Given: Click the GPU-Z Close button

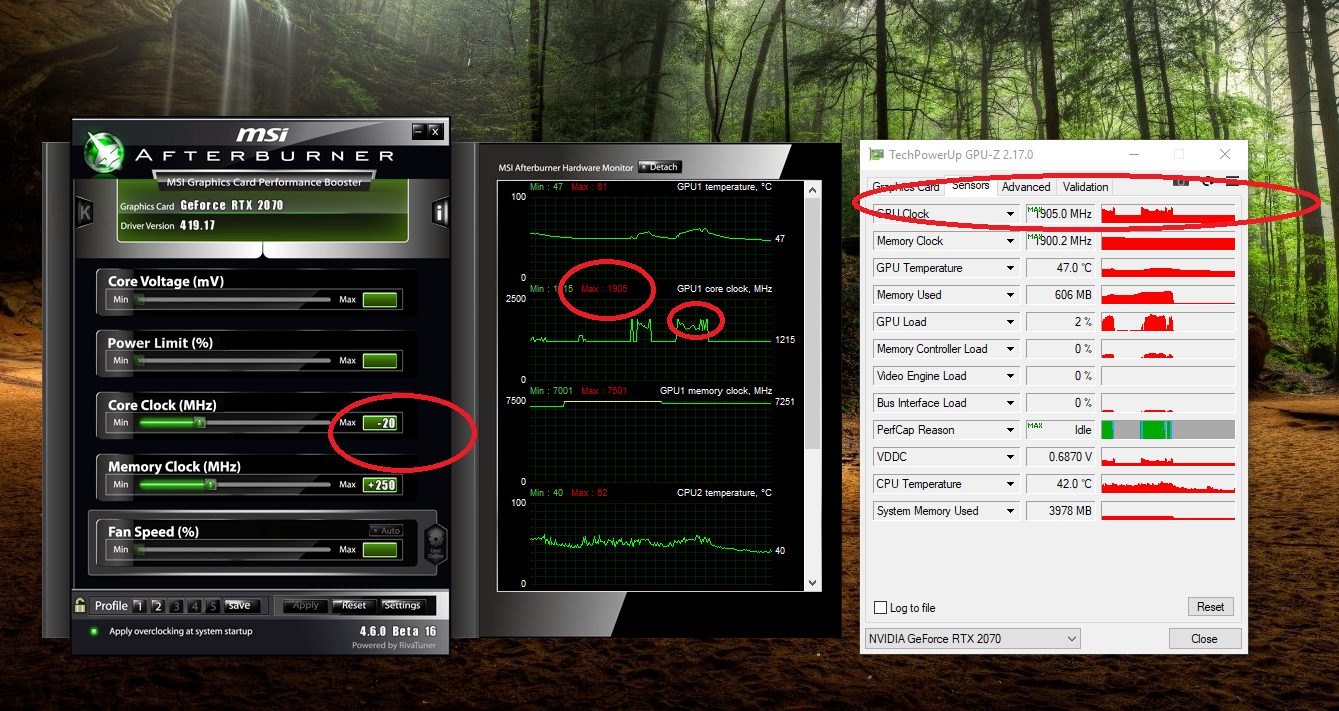Looking at the screenshot, I should (x=1204, y=639).
